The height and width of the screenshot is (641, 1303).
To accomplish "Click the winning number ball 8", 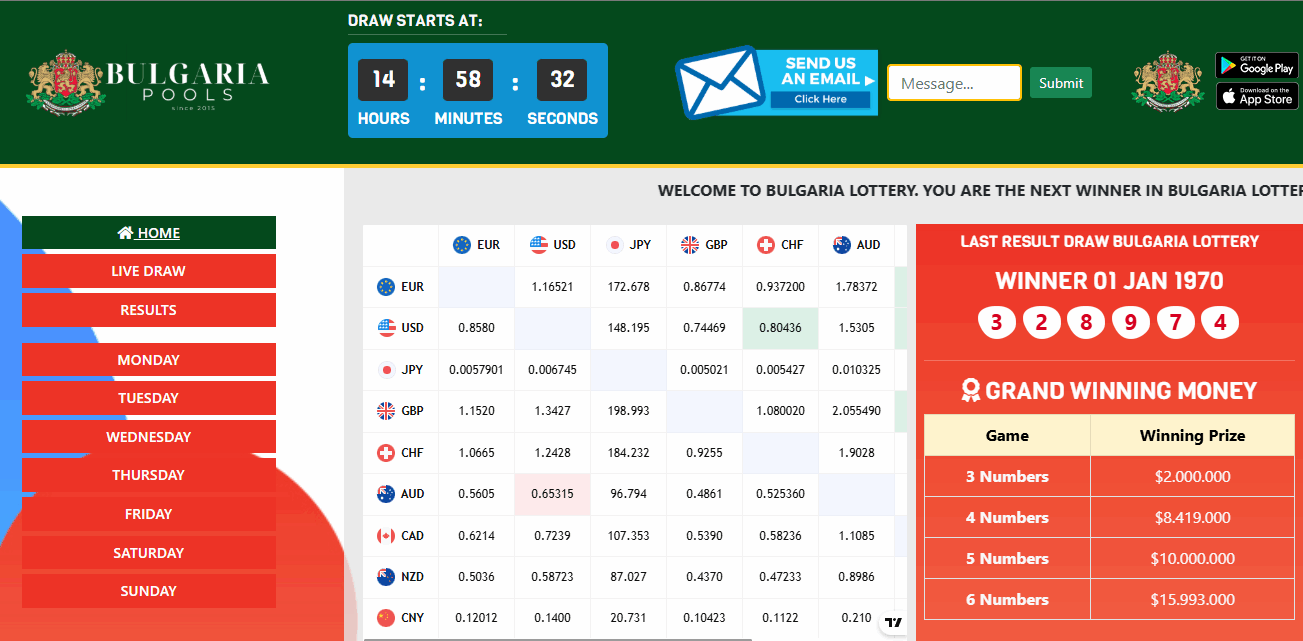I will tap(1086, 322).
